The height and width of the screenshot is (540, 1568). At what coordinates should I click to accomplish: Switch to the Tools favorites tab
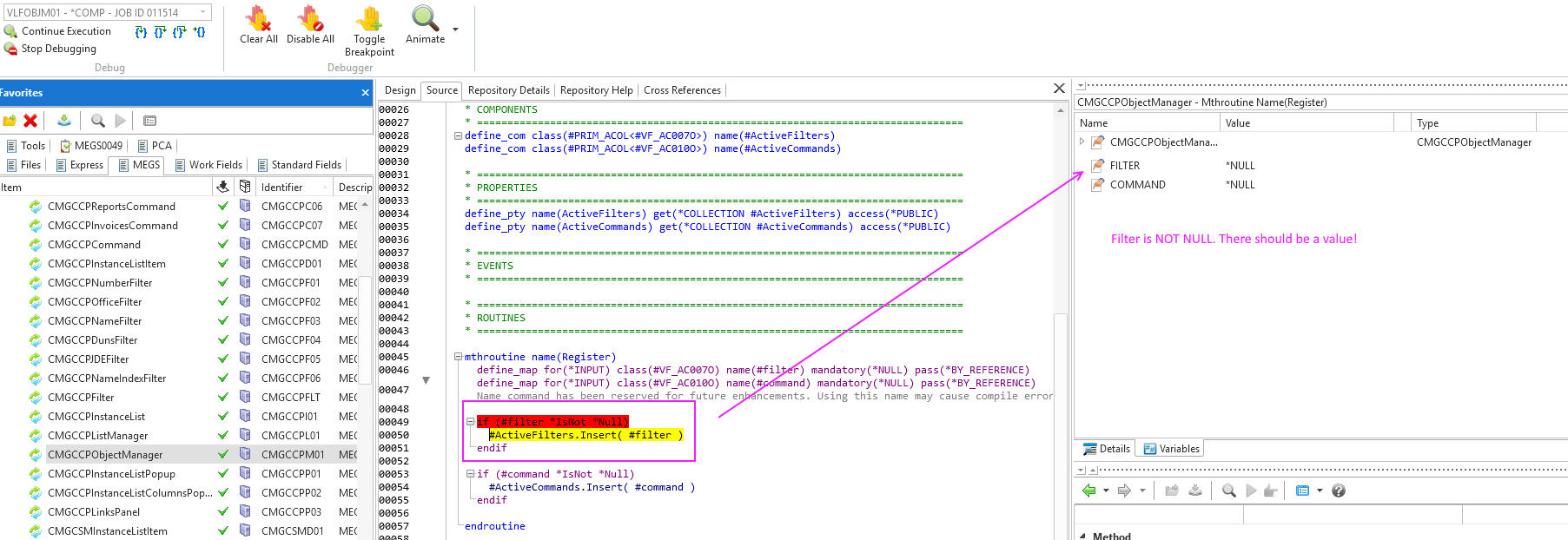(25, 146)
